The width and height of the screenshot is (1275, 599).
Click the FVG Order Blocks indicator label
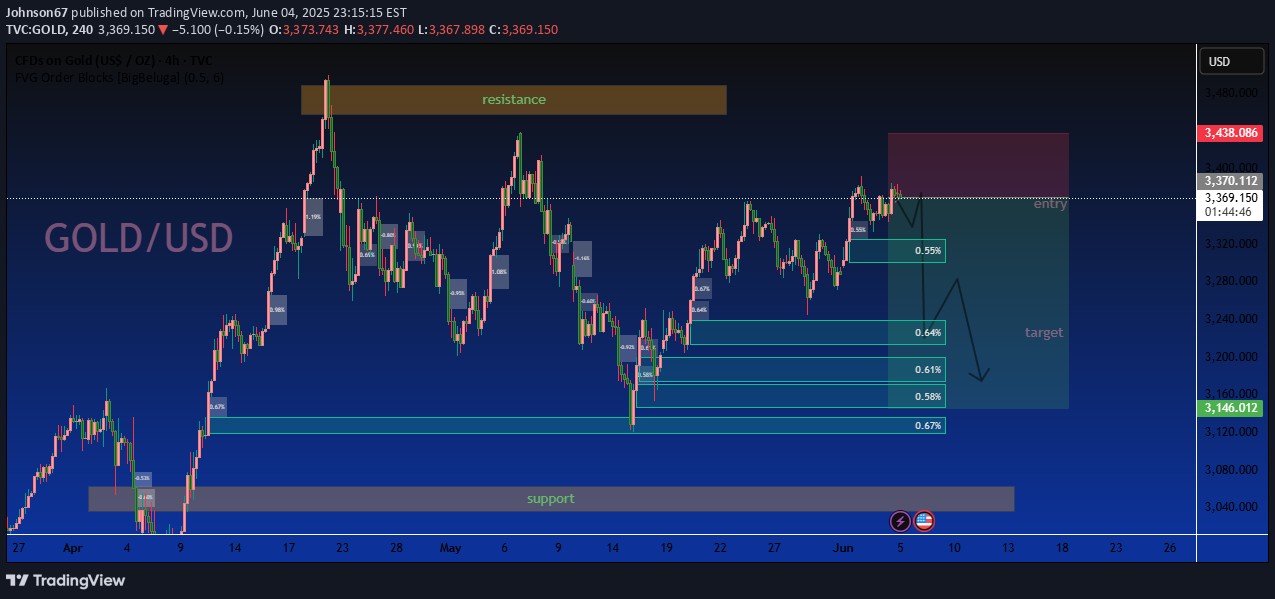coord(120,77)
